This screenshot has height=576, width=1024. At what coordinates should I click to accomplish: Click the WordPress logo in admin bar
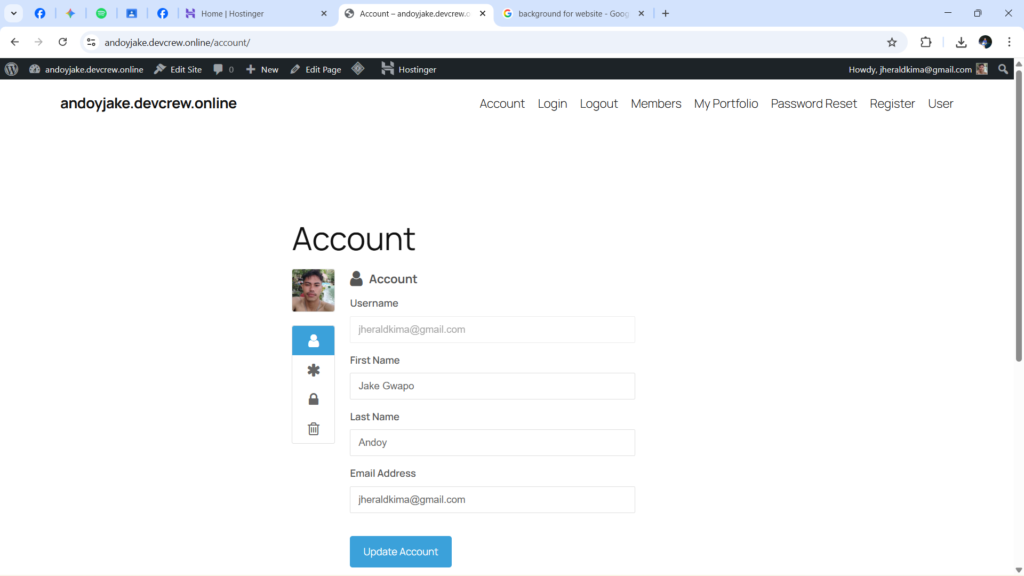[x=12, y=69]
